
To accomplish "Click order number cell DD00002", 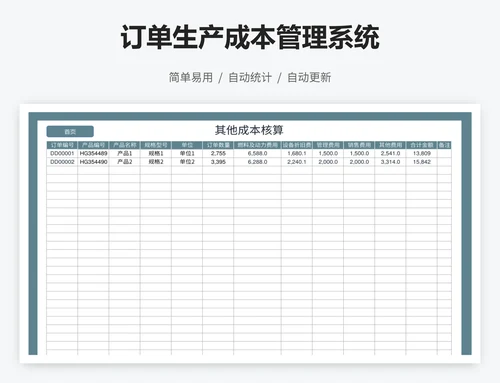I will (62, 162).
